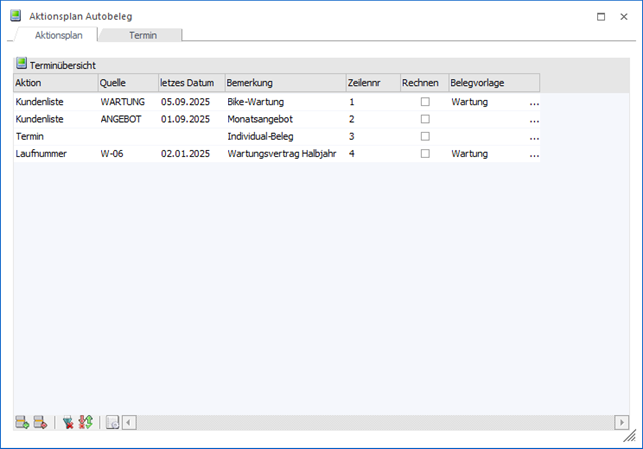643x449 pixels.
Task: Click the delete row icon in bottom toolbar
Action: point(40,422)
